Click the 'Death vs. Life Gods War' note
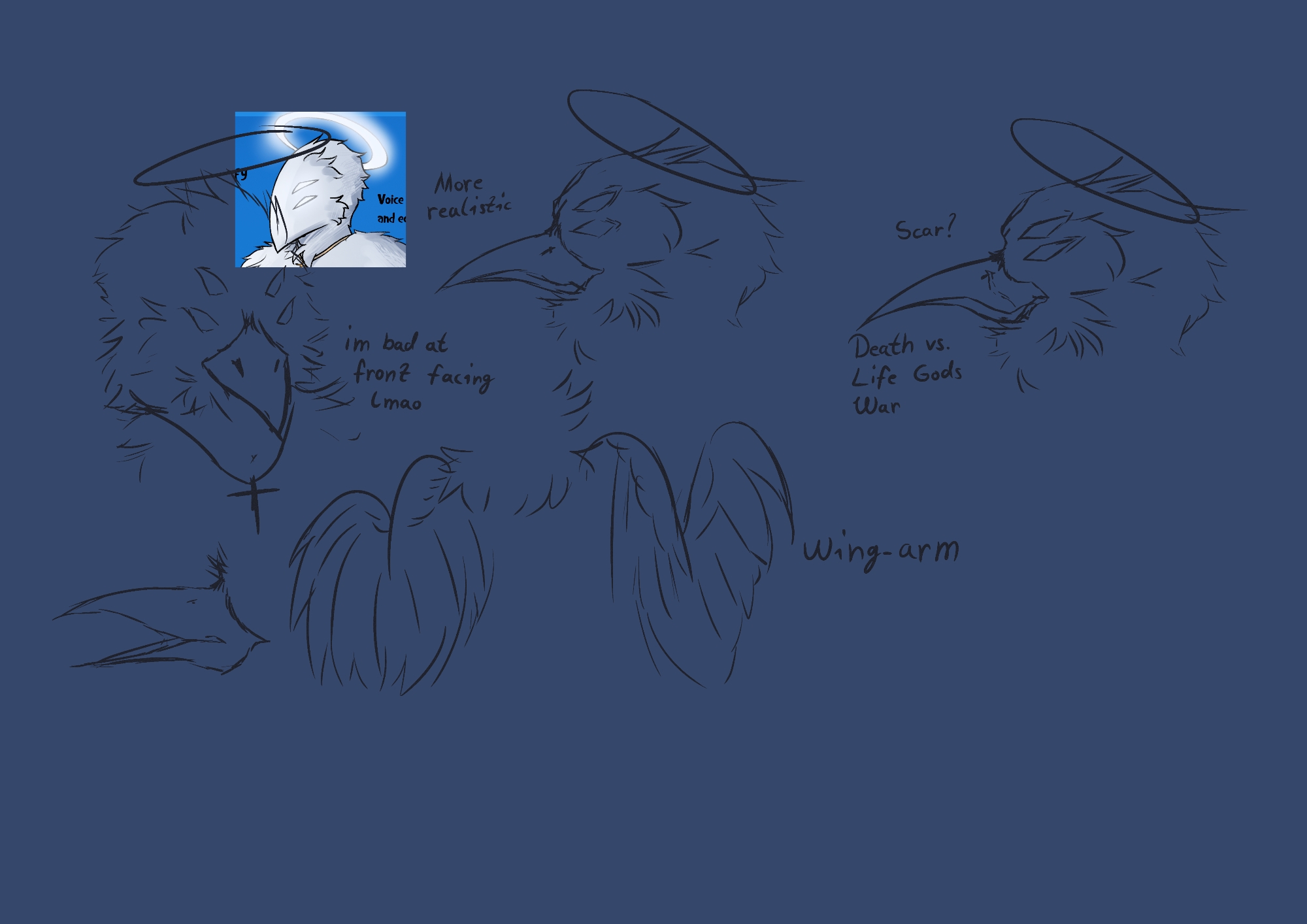This screenshot has width=1307, height=924. point(905,375)
